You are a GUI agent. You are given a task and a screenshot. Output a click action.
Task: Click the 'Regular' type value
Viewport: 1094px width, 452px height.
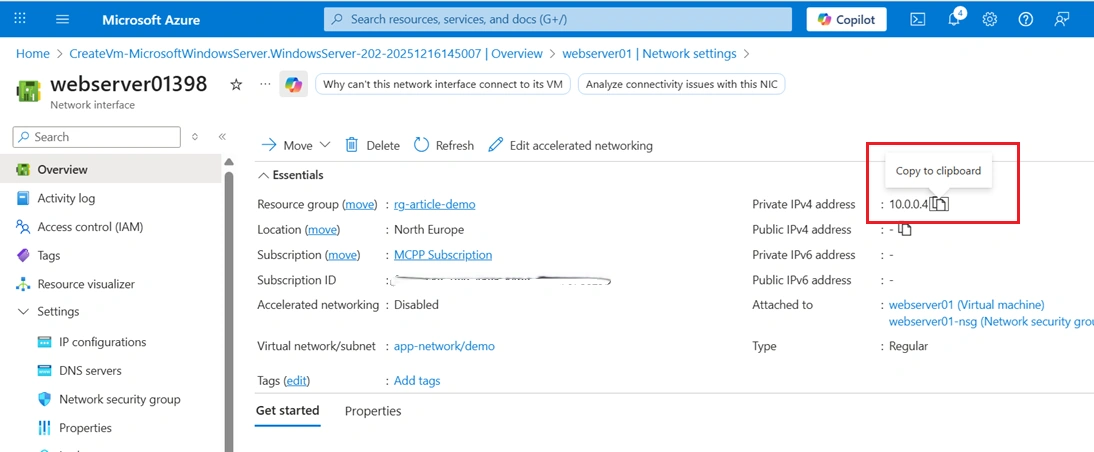click(x=908, y=346)
